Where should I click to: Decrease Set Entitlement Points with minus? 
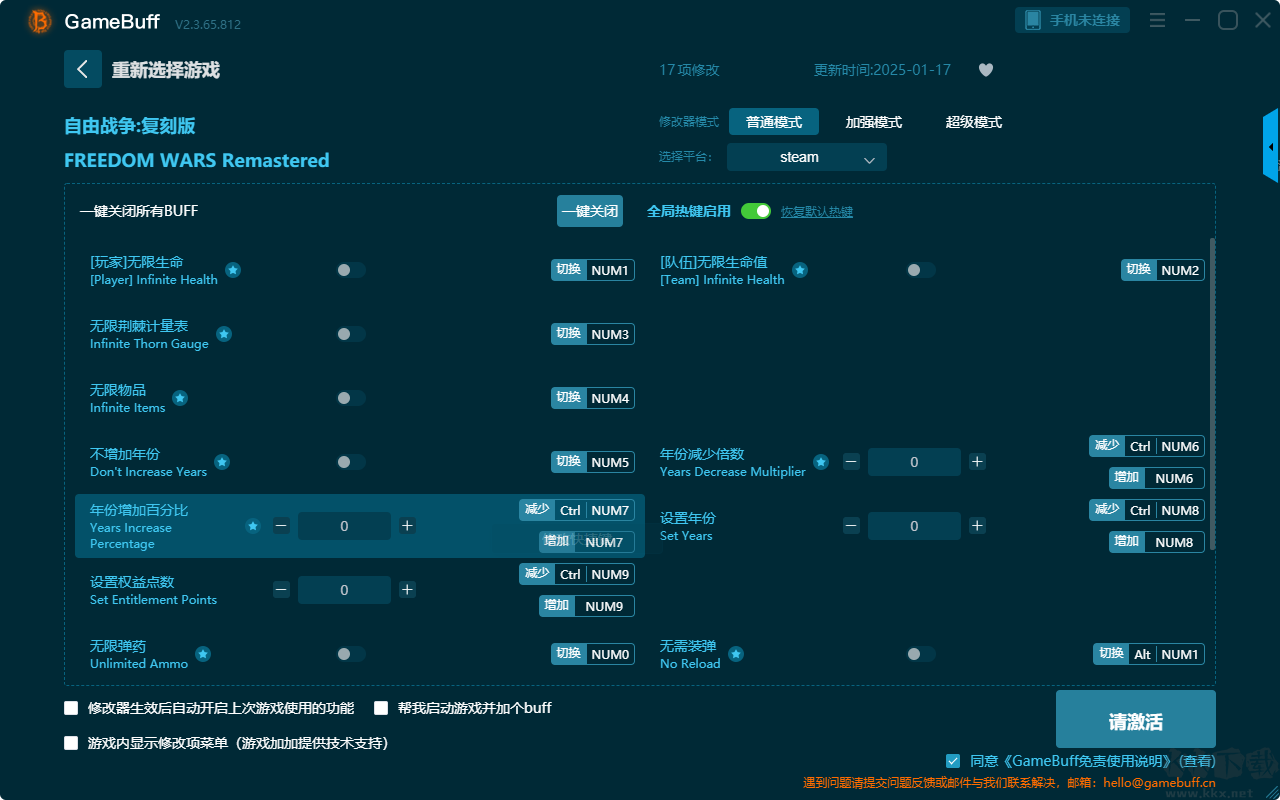tap(281, 590)
